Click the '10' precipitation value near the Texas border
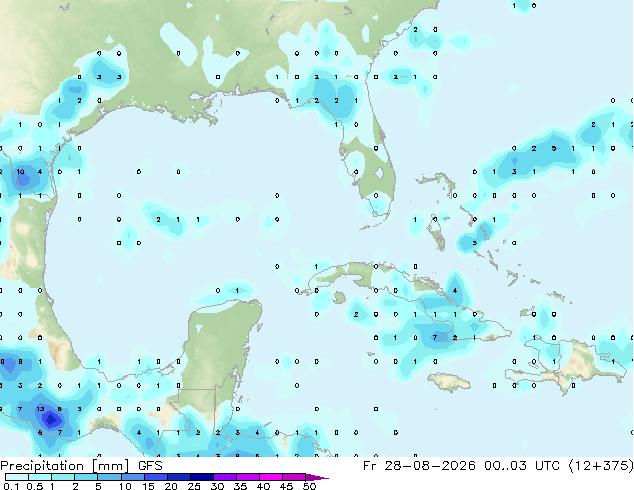The height and width of the screenshot is (490, 634). point(20,171)
